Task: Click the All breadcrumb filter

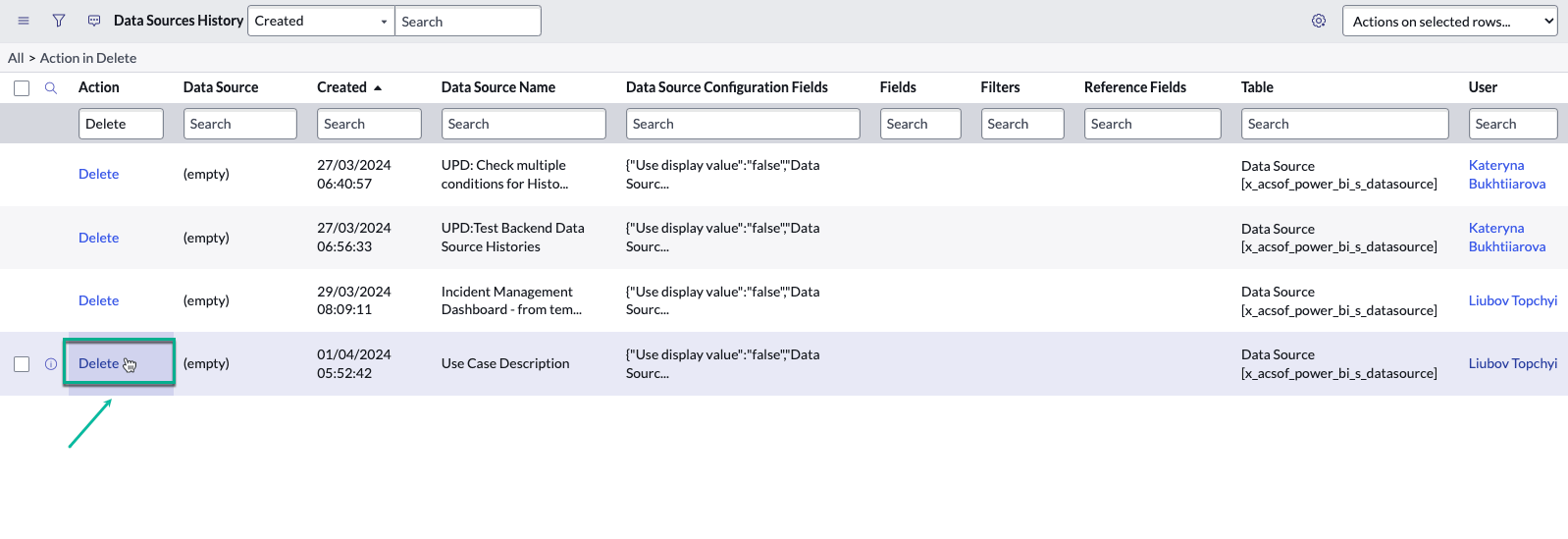Action: [x=16, y=58]
